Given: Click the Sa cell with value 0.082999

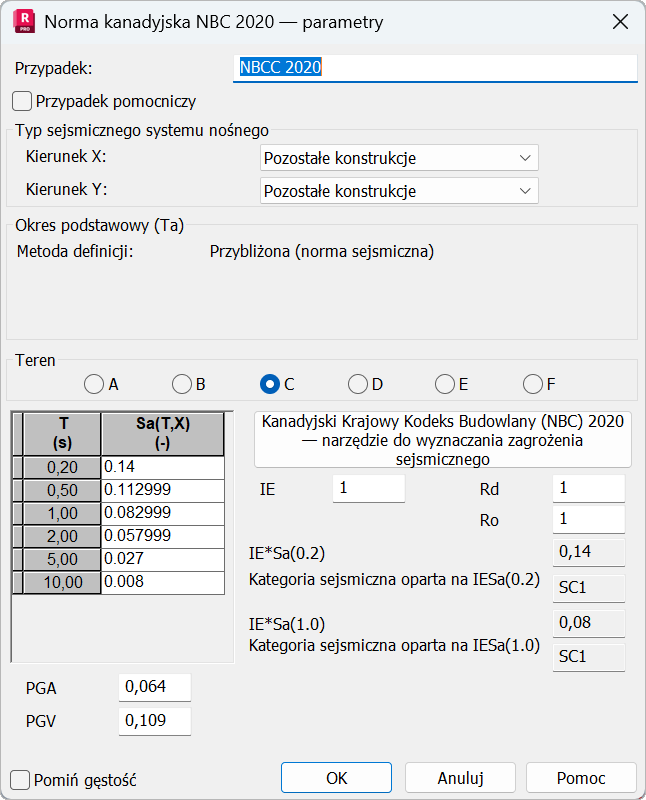Looking at the screenshot, I should (163, 513).
